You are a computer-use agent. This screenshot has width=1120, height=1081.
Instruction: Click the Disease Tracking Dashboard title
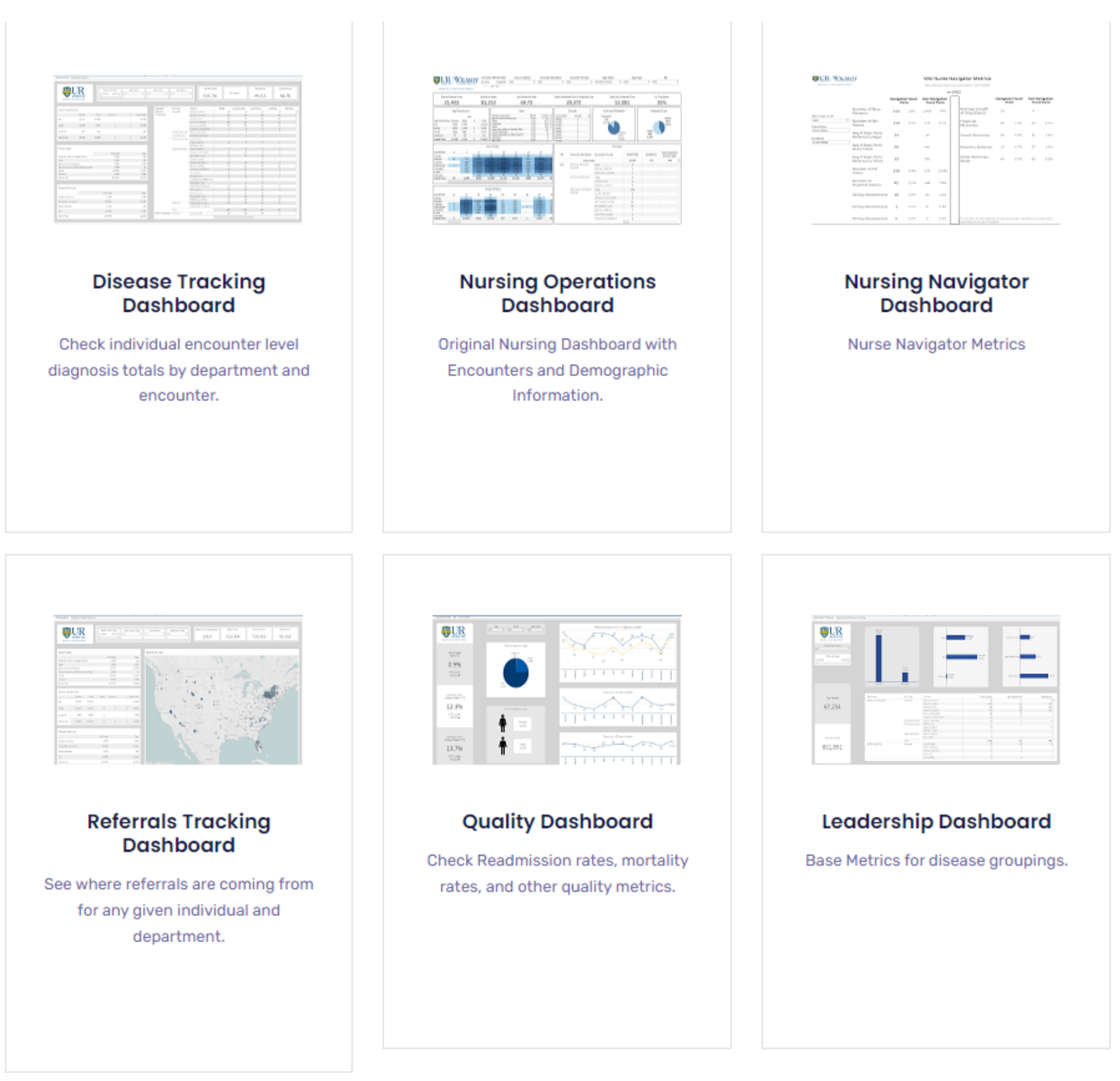click(x=179, y=294)
